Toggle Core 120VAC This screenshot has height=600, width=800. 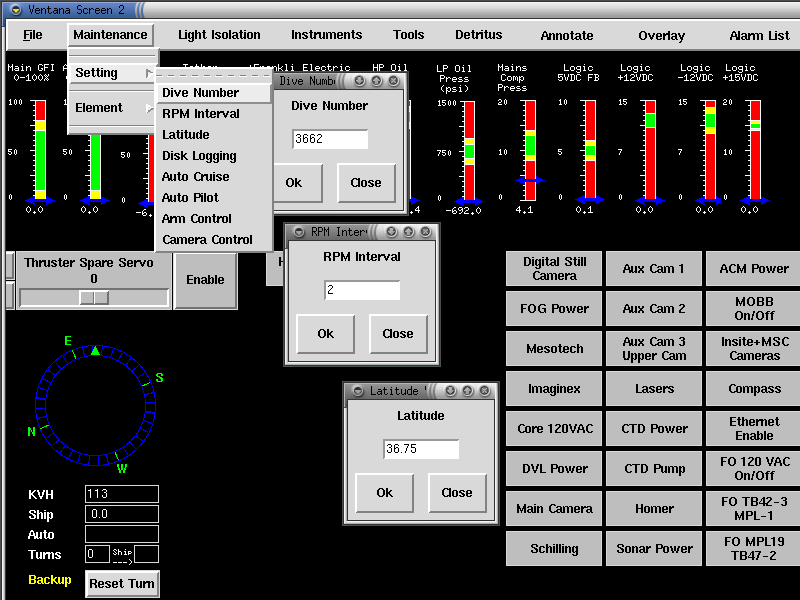pos(554,429)
